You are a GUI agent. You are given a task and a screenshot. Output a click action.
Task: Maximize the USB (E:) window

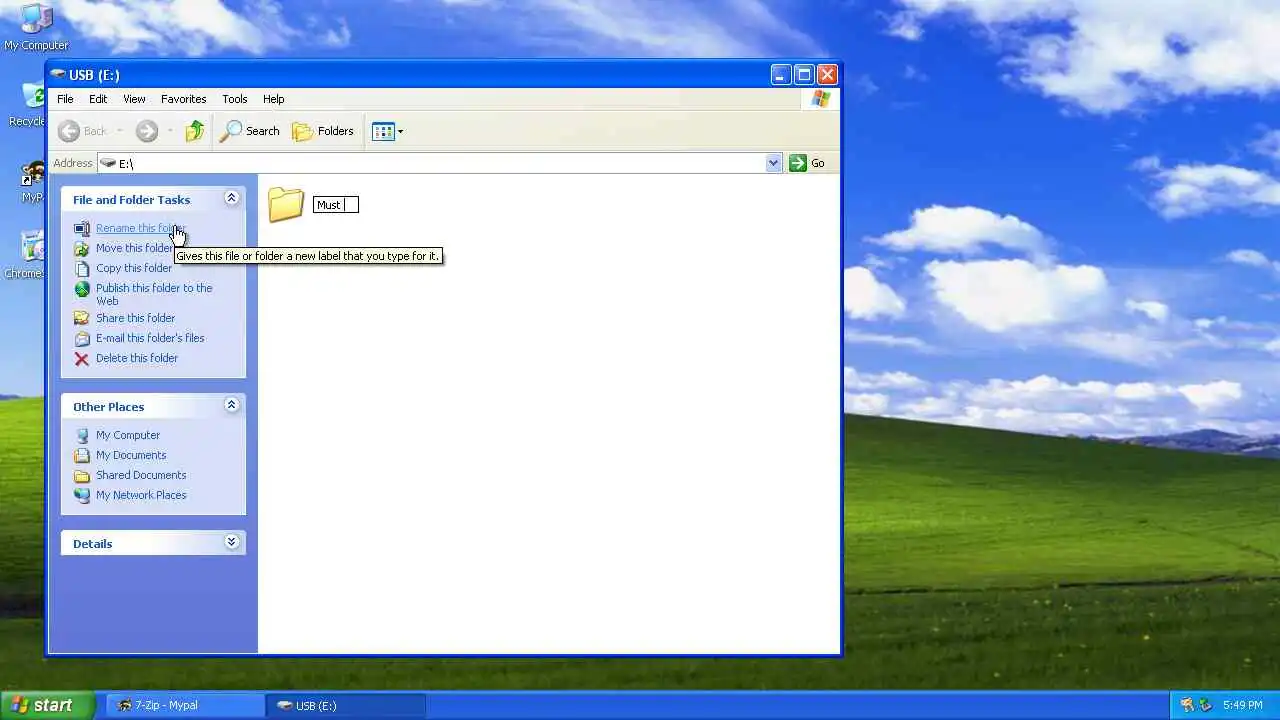tap(804, 74)
